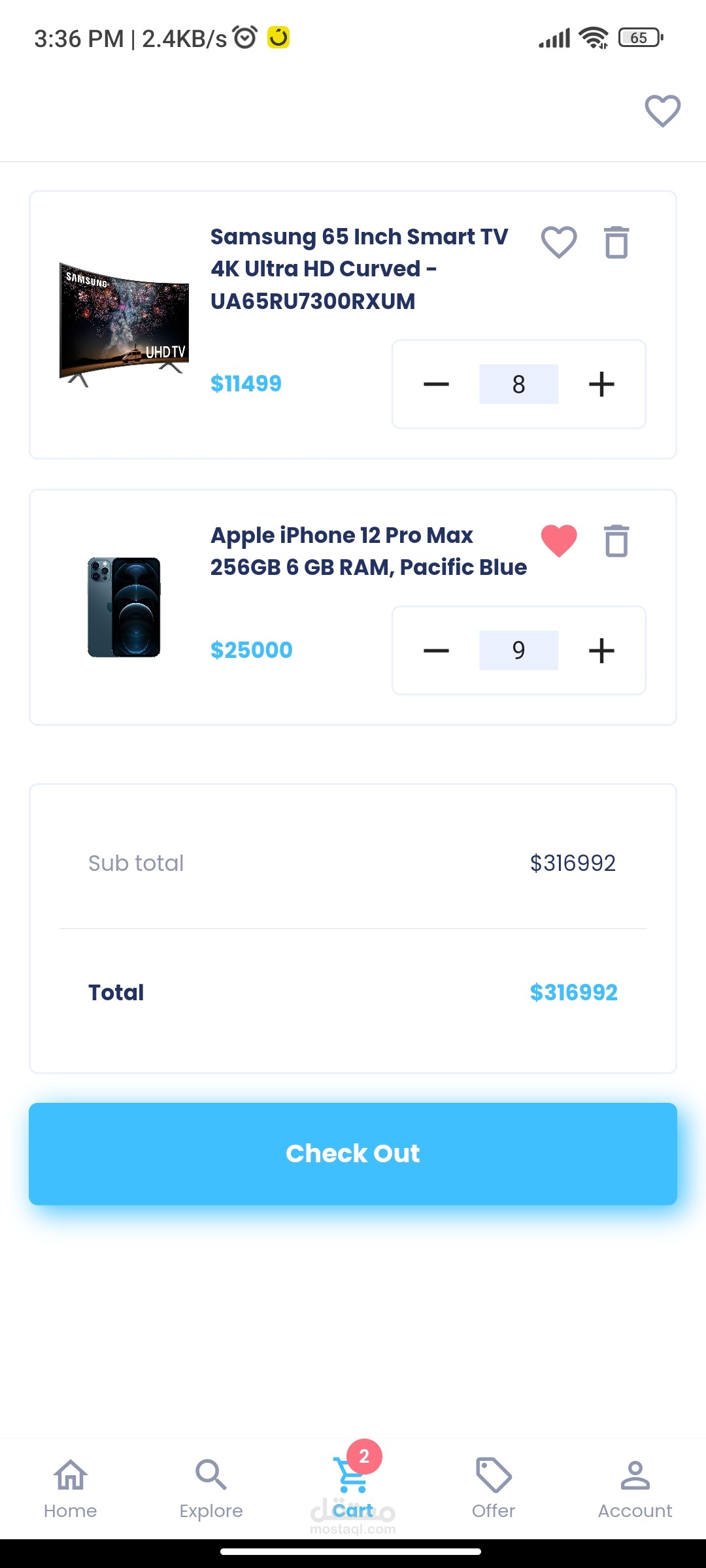Decrease iPhone quantity with minus button

436,650
